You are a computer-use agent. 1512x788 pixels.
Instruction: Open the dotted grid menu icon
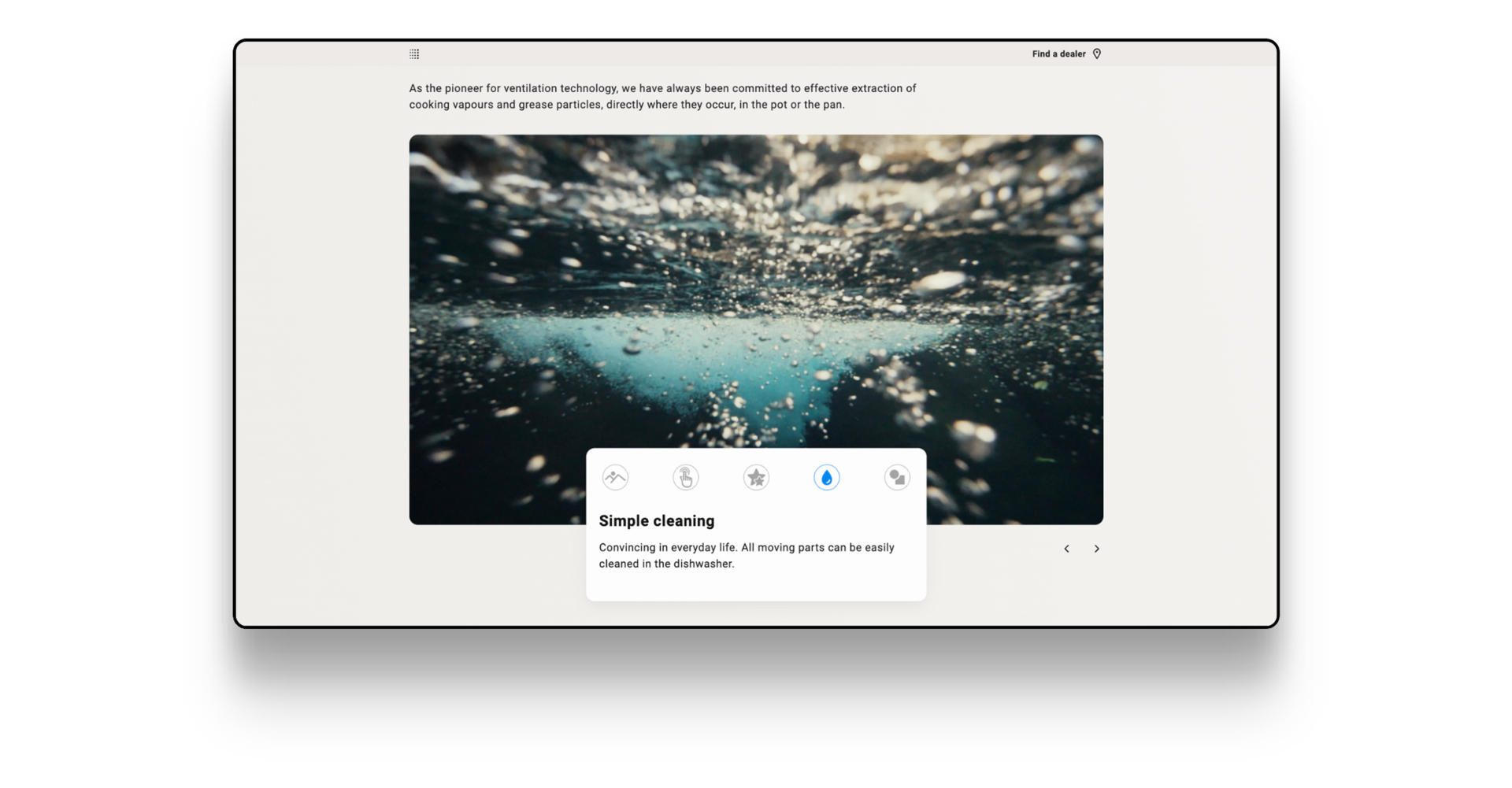[414, 54]
